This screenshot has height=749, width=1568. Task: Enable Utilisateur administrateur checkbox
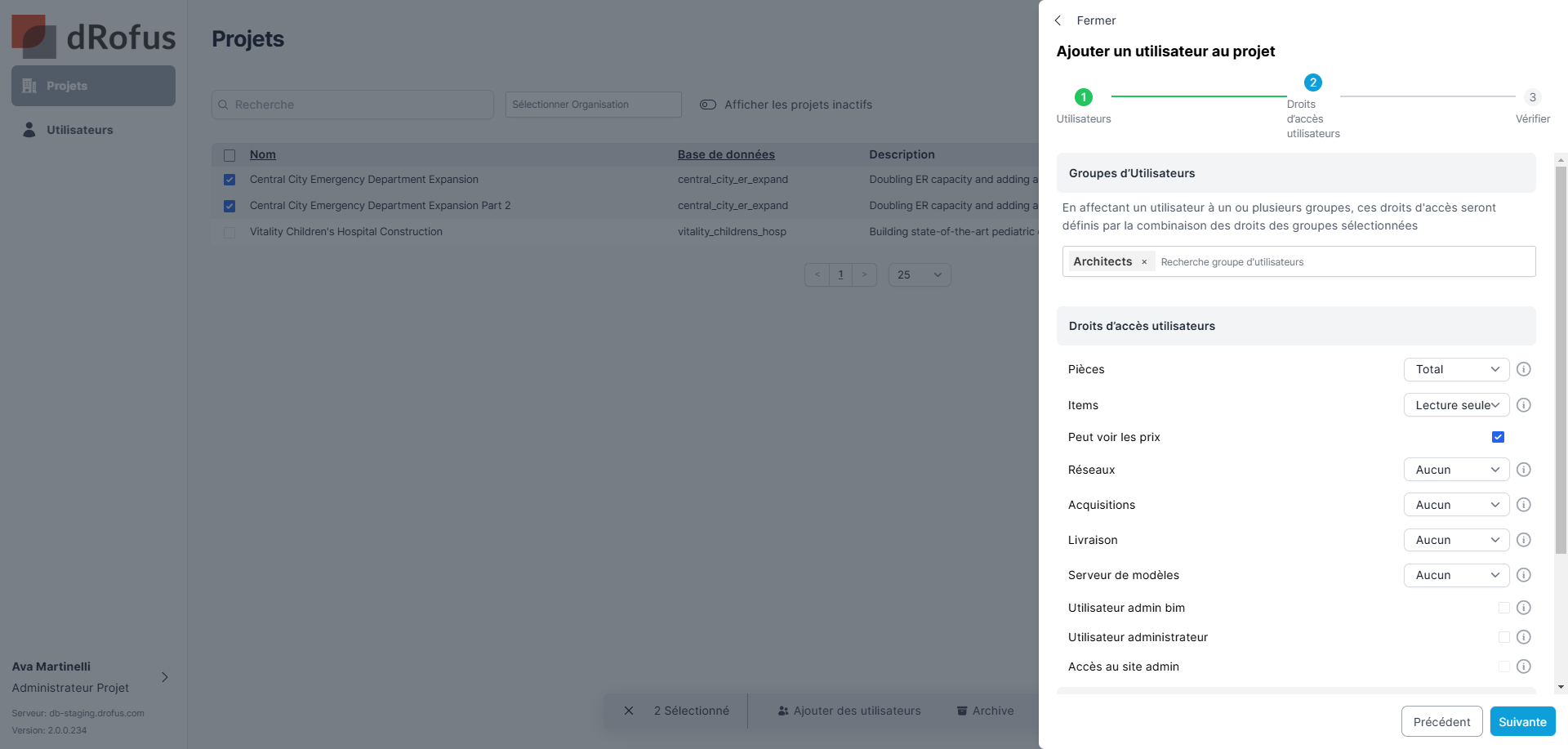pos(1503,637)
